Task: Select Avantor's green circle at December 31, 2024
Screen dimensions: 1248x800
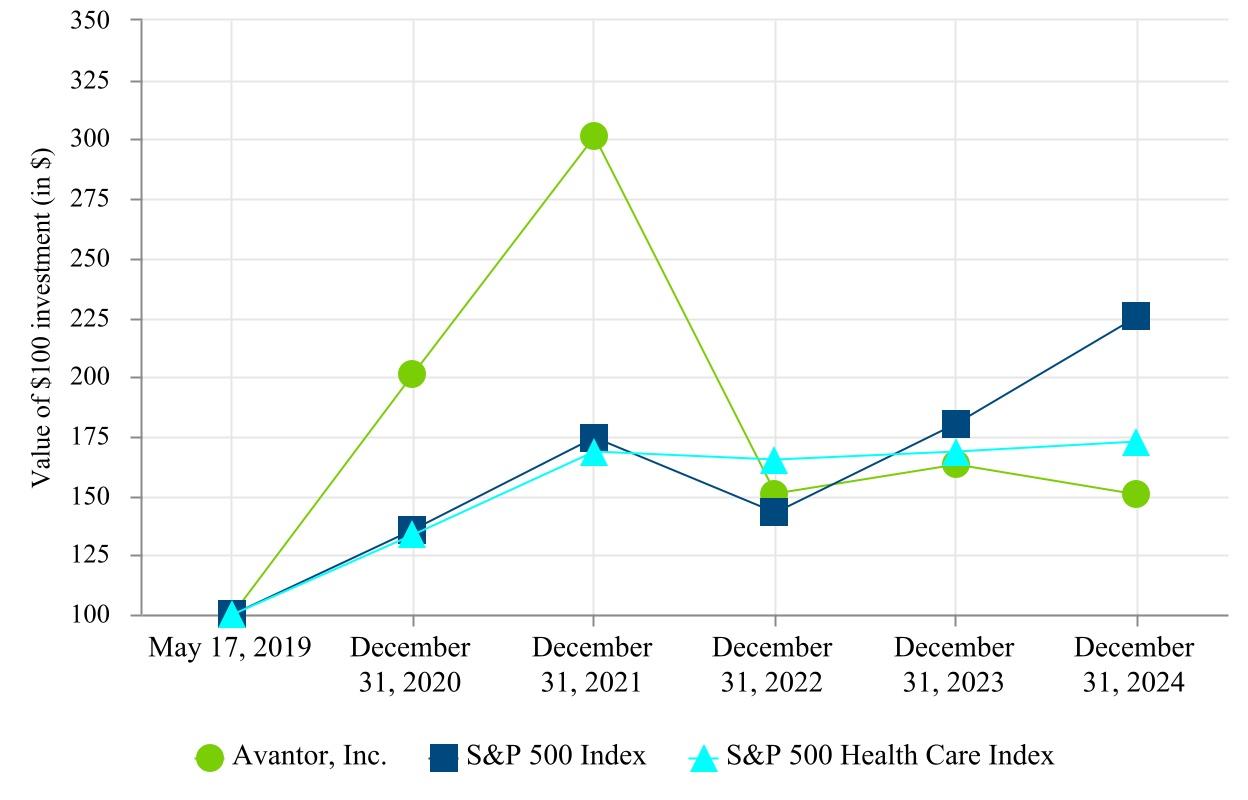Action: (x=1136, y=494)
